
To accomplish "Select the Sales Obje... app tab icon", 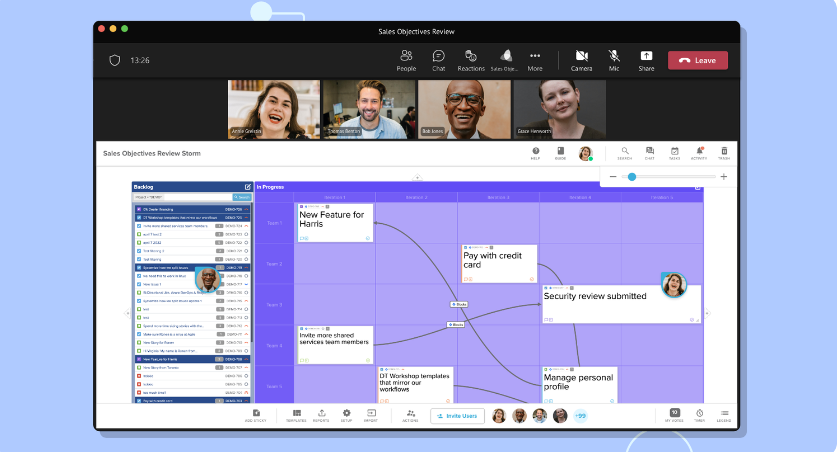I will pyautogui.click(x=504, y=60).
